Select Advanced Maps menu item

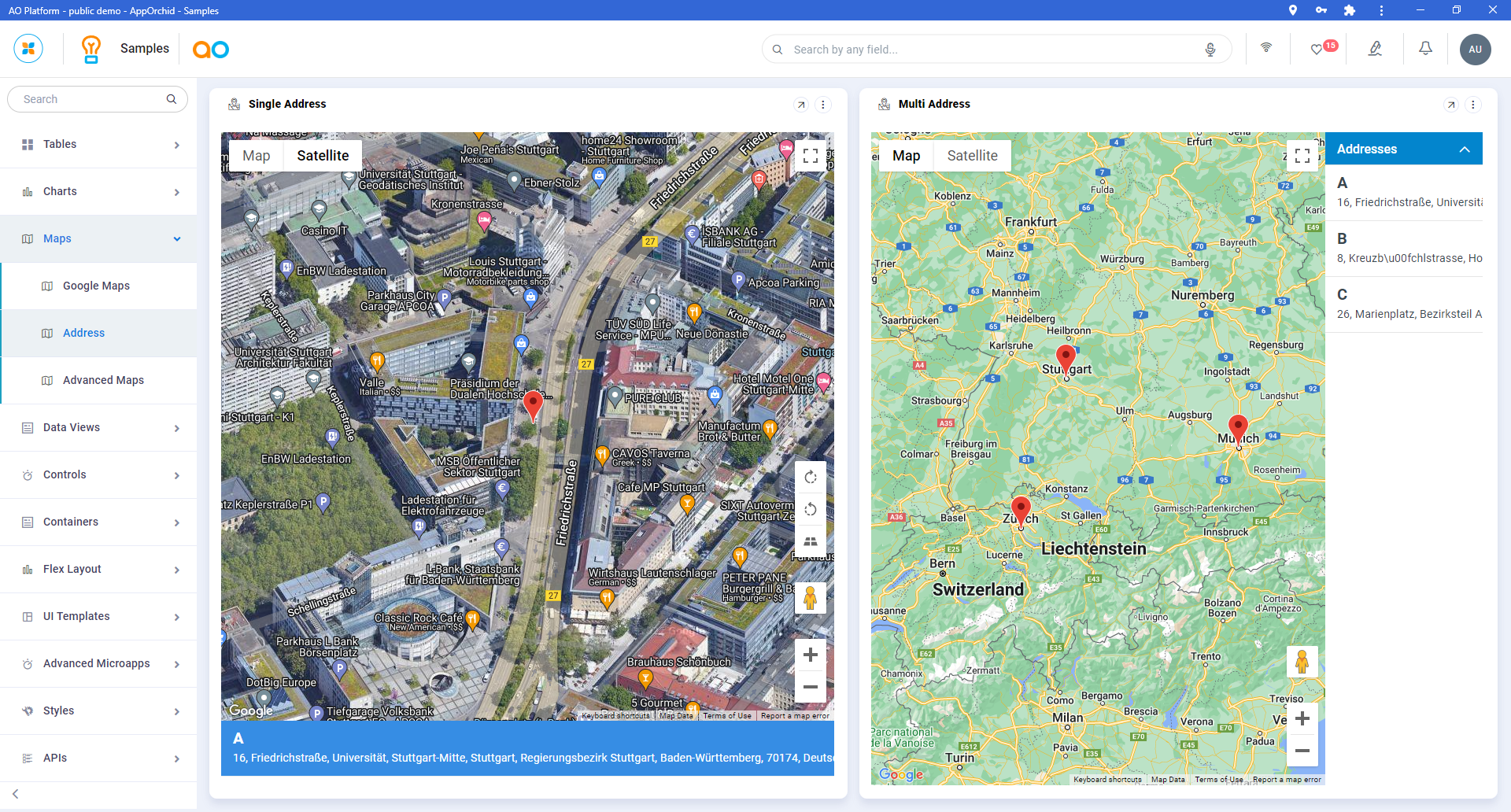pyautogui.click(x=103, y=380)
